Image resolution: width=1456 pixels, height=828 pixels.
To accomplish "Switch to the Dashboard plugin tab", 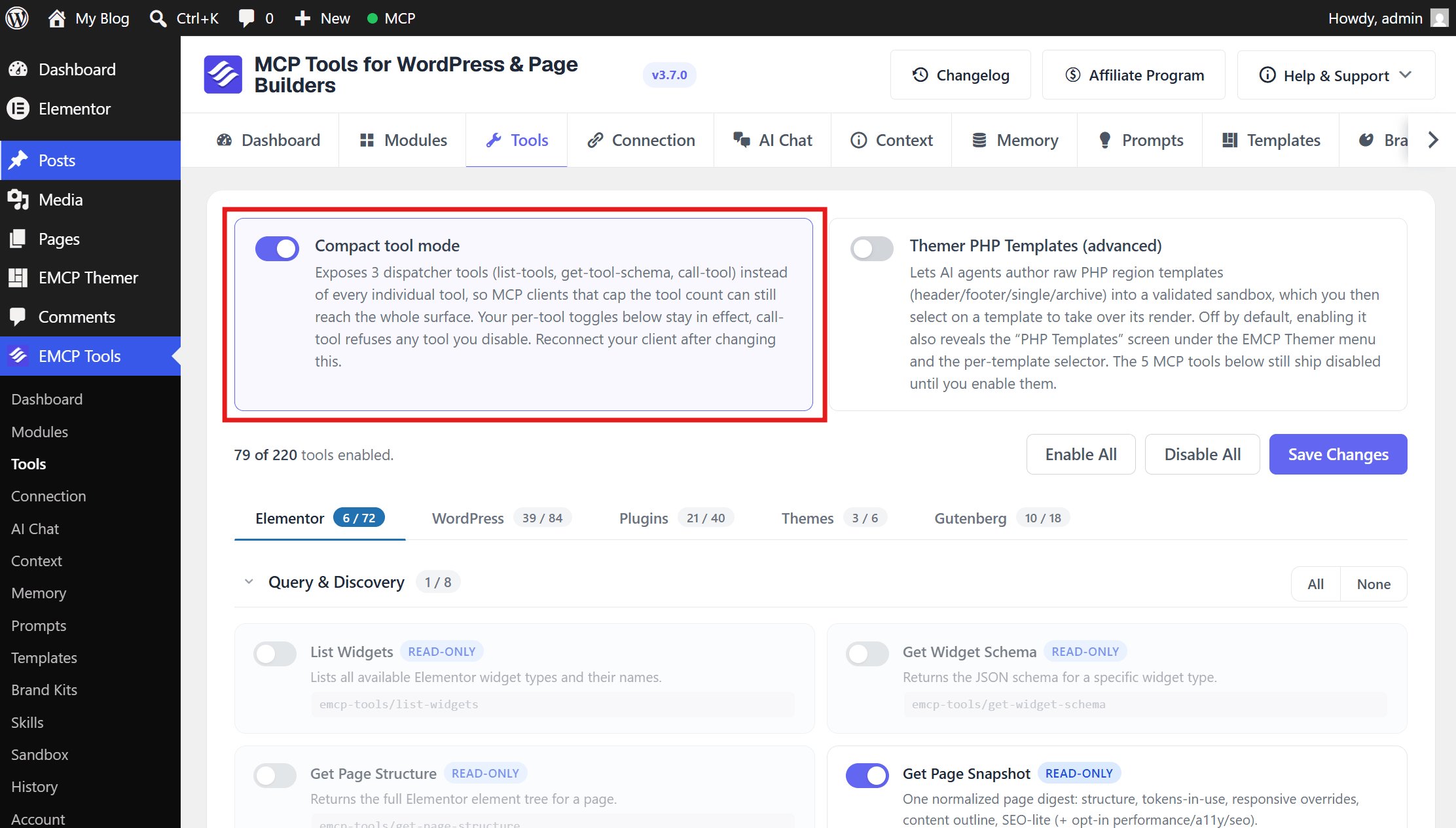I will tap(268, 140).
